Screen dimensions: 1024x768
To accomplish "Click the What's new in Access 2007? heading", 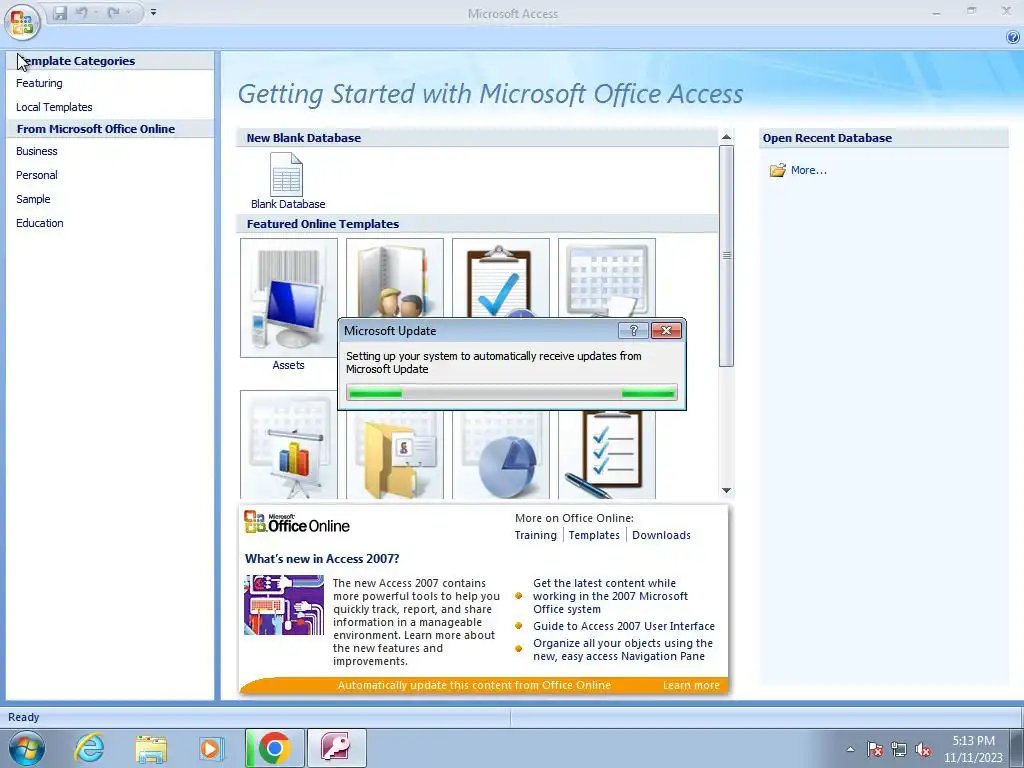I will click(x=322, y=559).
